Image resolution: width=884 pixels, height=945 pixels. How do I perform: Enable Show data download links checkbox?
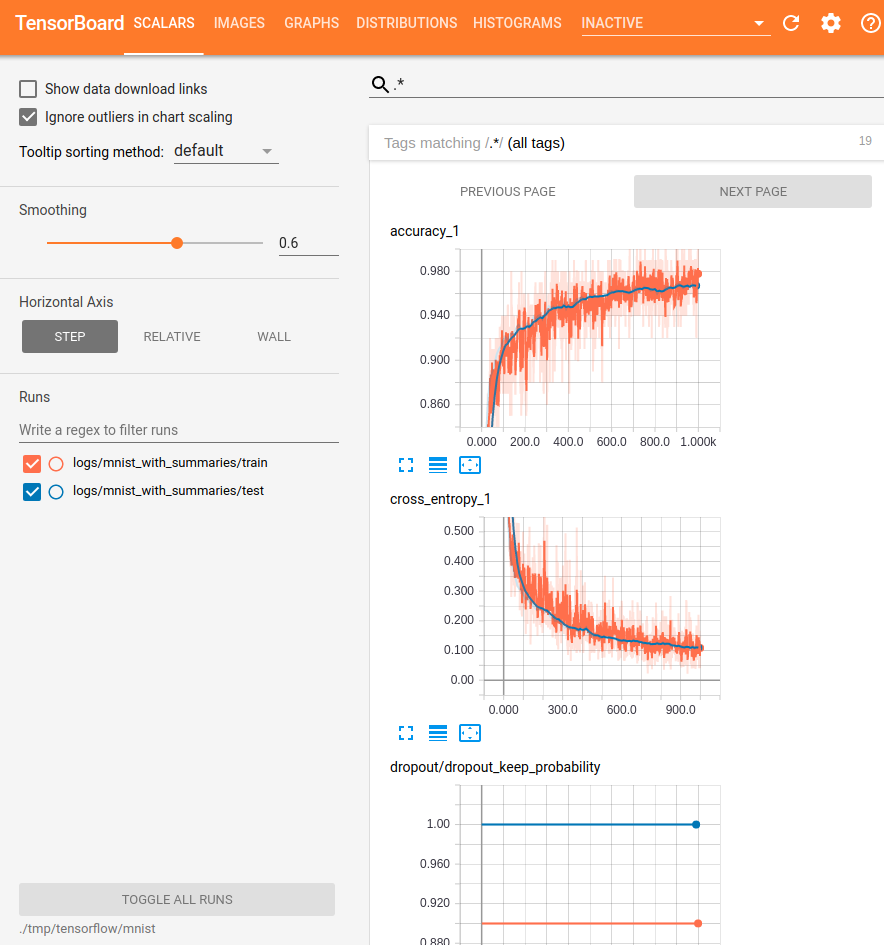coord(28,89)
